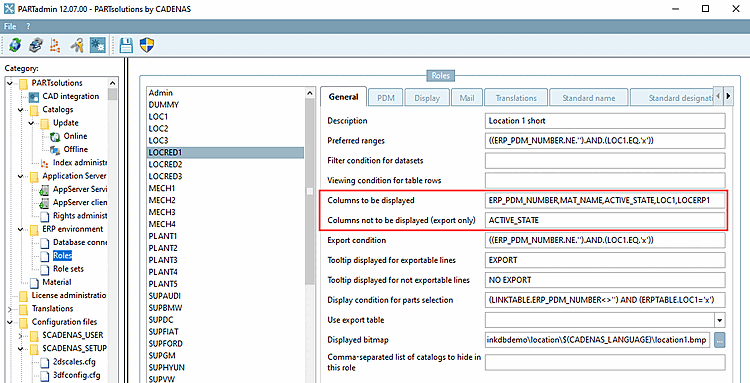Click the Description input field
The height and width of the screenshot is (383, 750).
(605, 121)
